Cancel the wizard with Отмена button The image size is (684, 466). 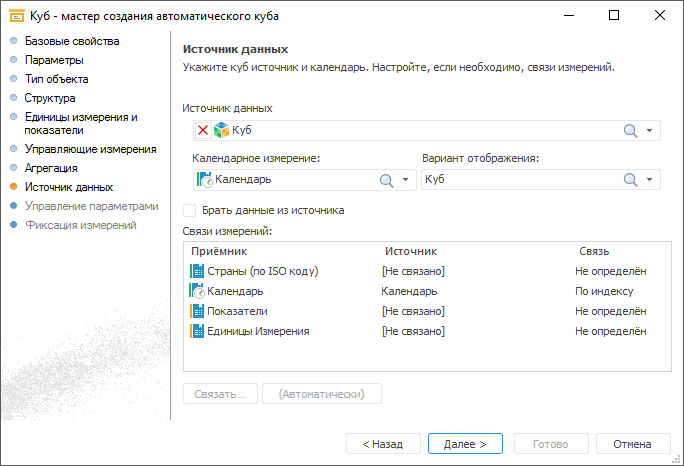click(632, 443)
